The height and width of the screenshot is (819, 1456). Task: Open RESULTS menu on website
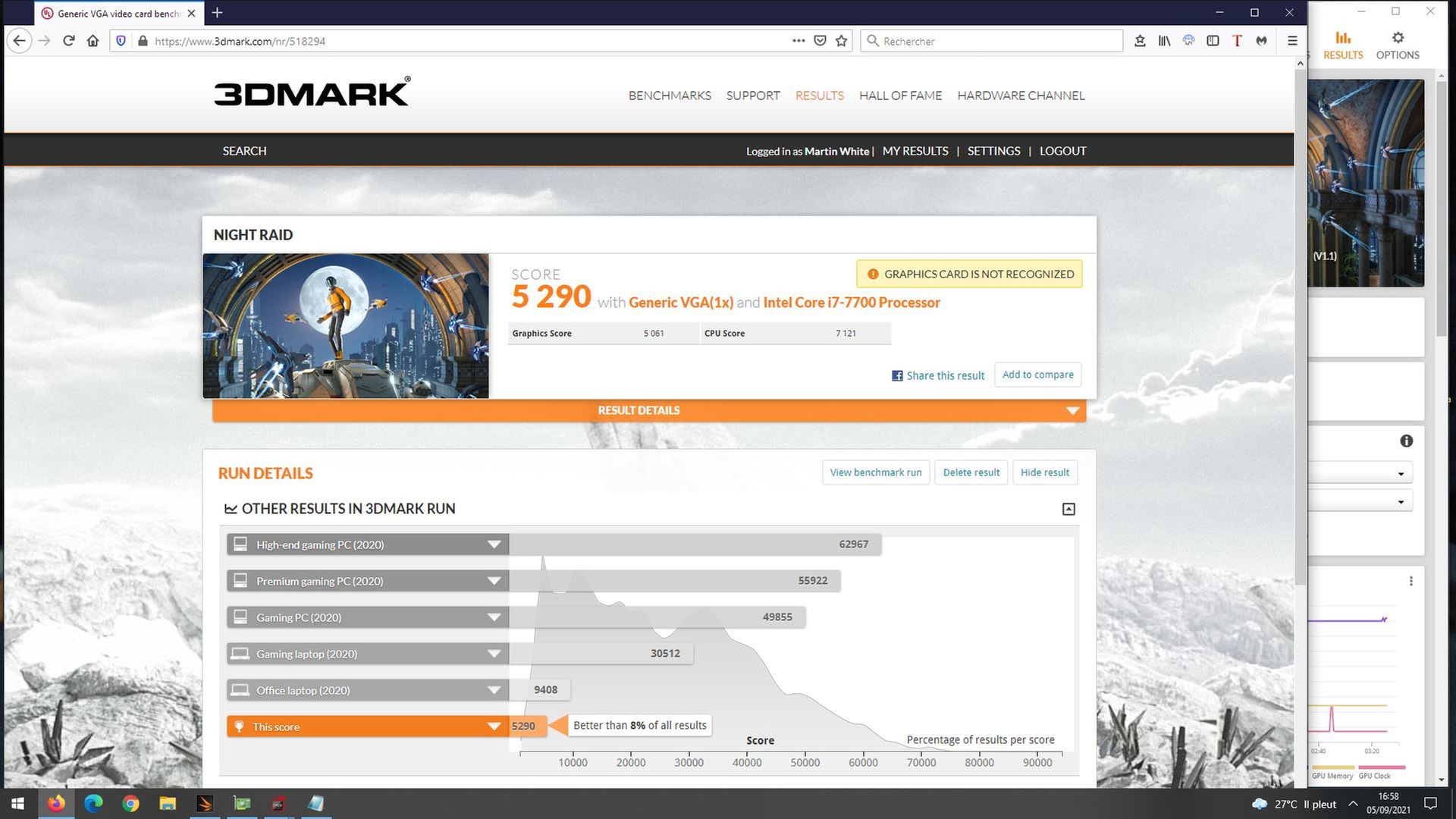[x=819, y=96]
